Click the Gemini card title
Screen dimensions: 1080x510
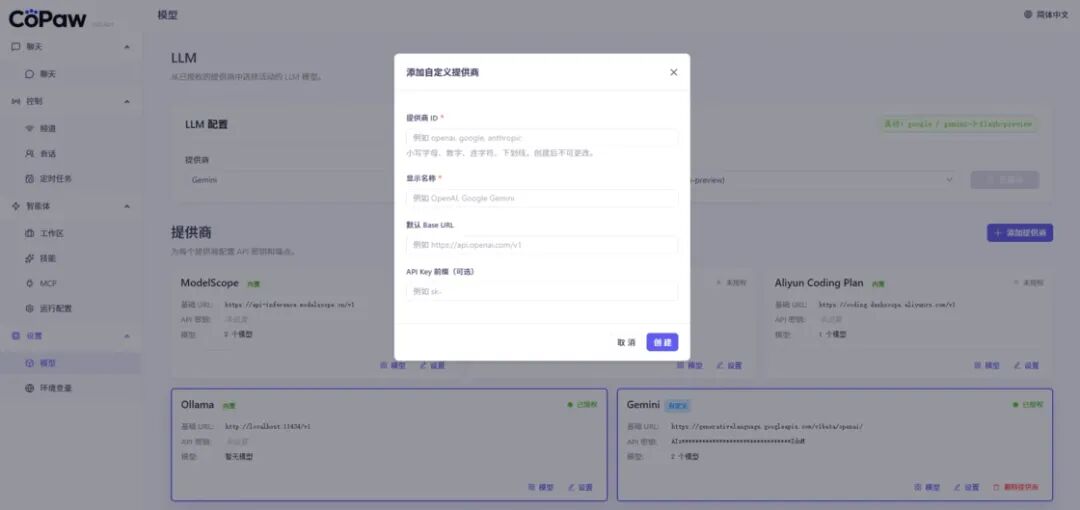coord(643,405)
